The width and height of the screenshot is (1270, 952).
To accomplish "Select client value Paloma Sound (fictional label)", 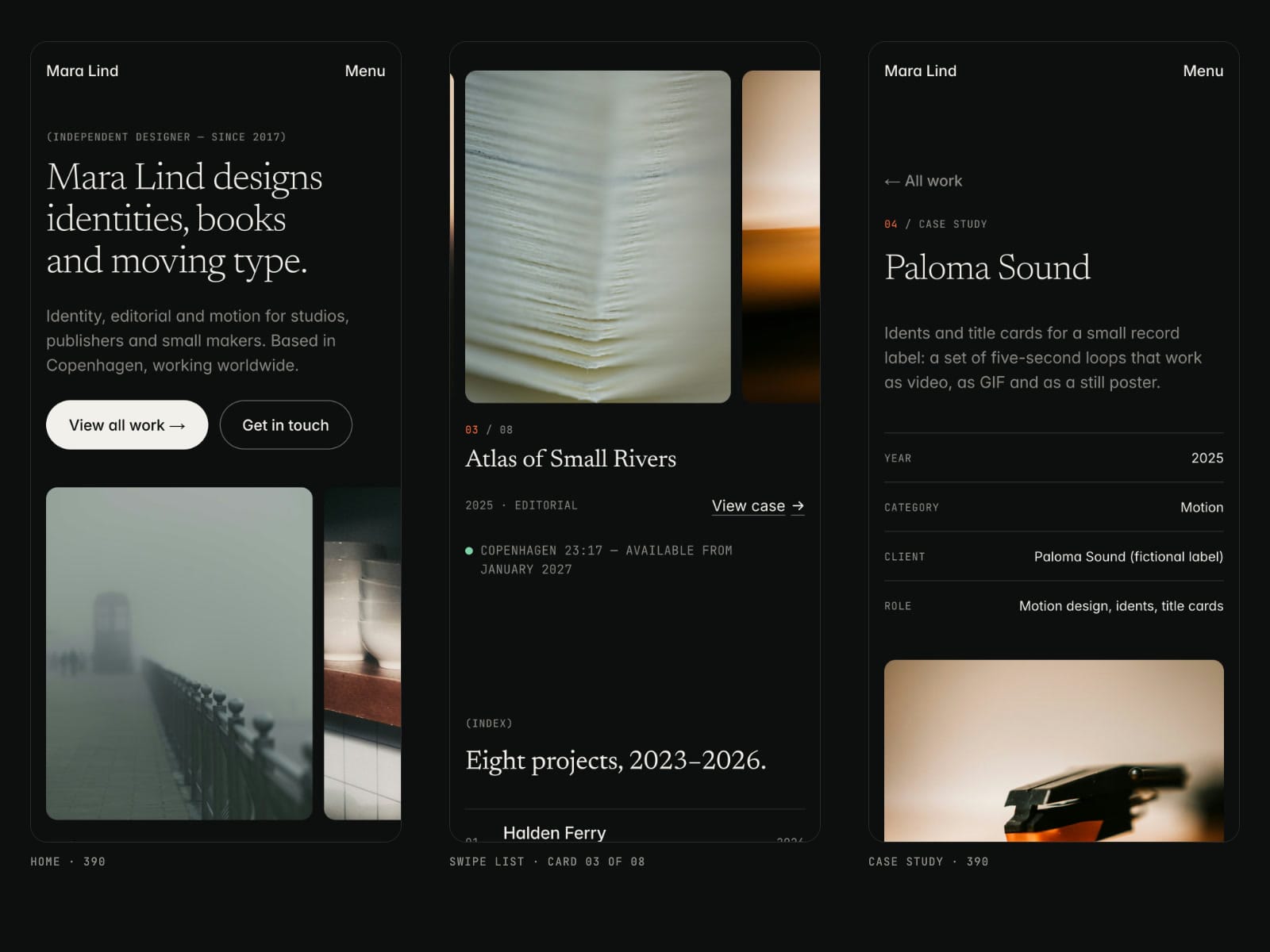I will pos(1129,556).
